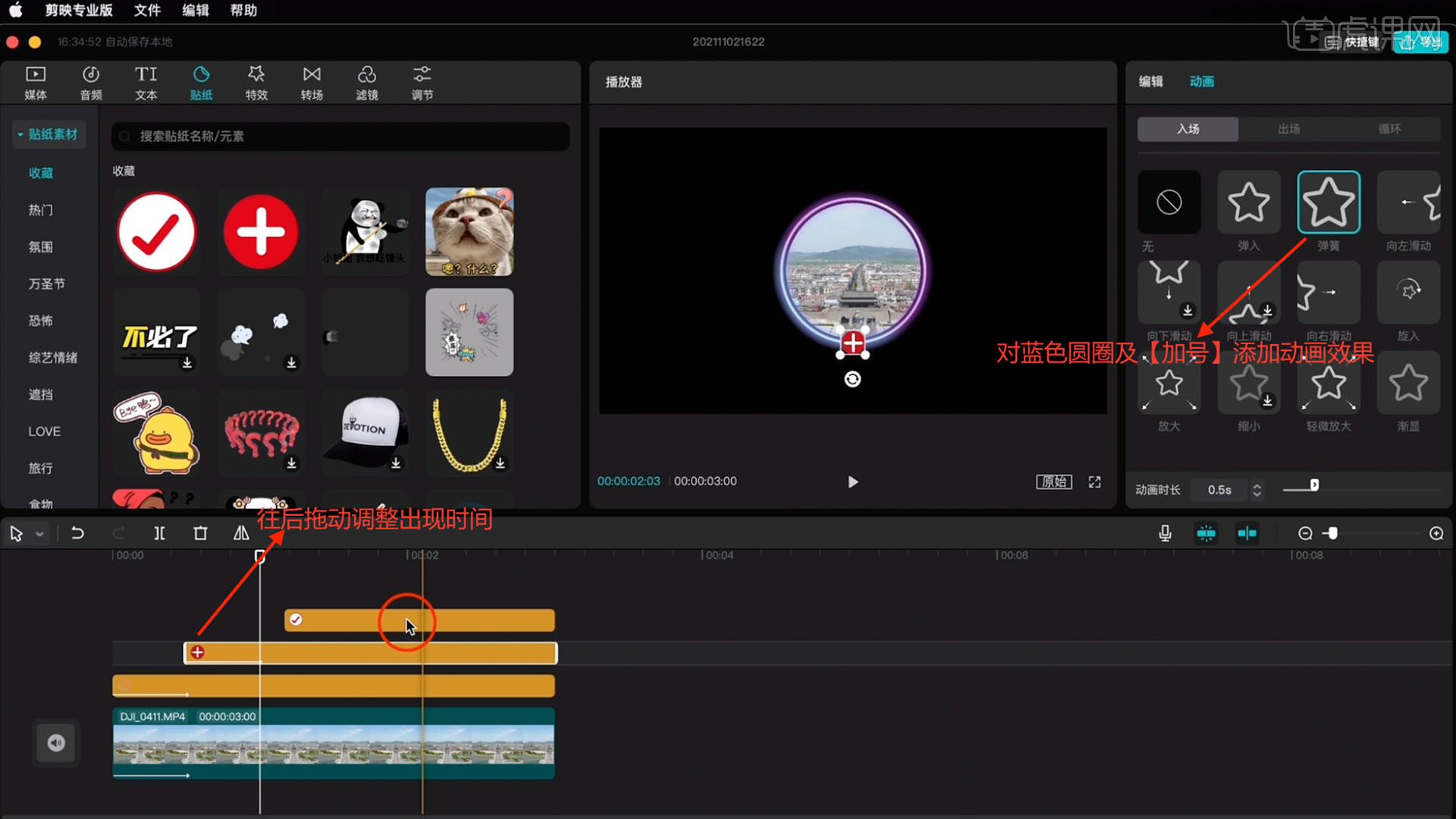Click the microphone record voiceover icon

pyautogui.click(x=1165, y=534)
